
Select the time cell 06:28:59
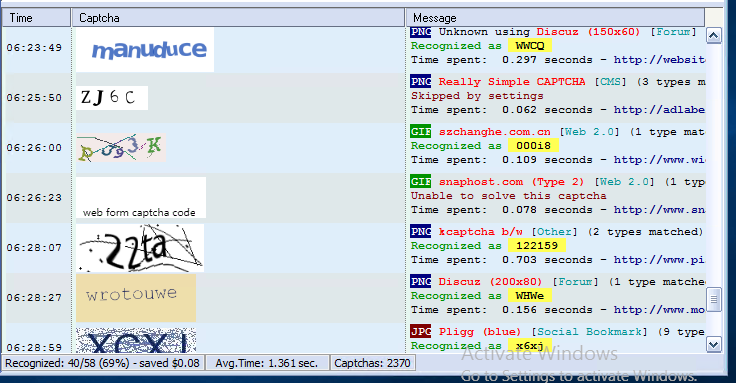(x=34, y=348)
